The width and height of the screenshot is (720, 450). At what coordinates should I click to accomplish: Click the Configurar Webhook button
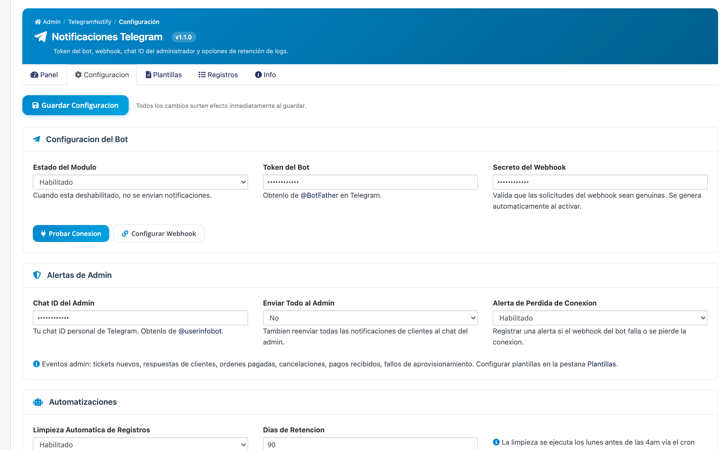[159, 233]
